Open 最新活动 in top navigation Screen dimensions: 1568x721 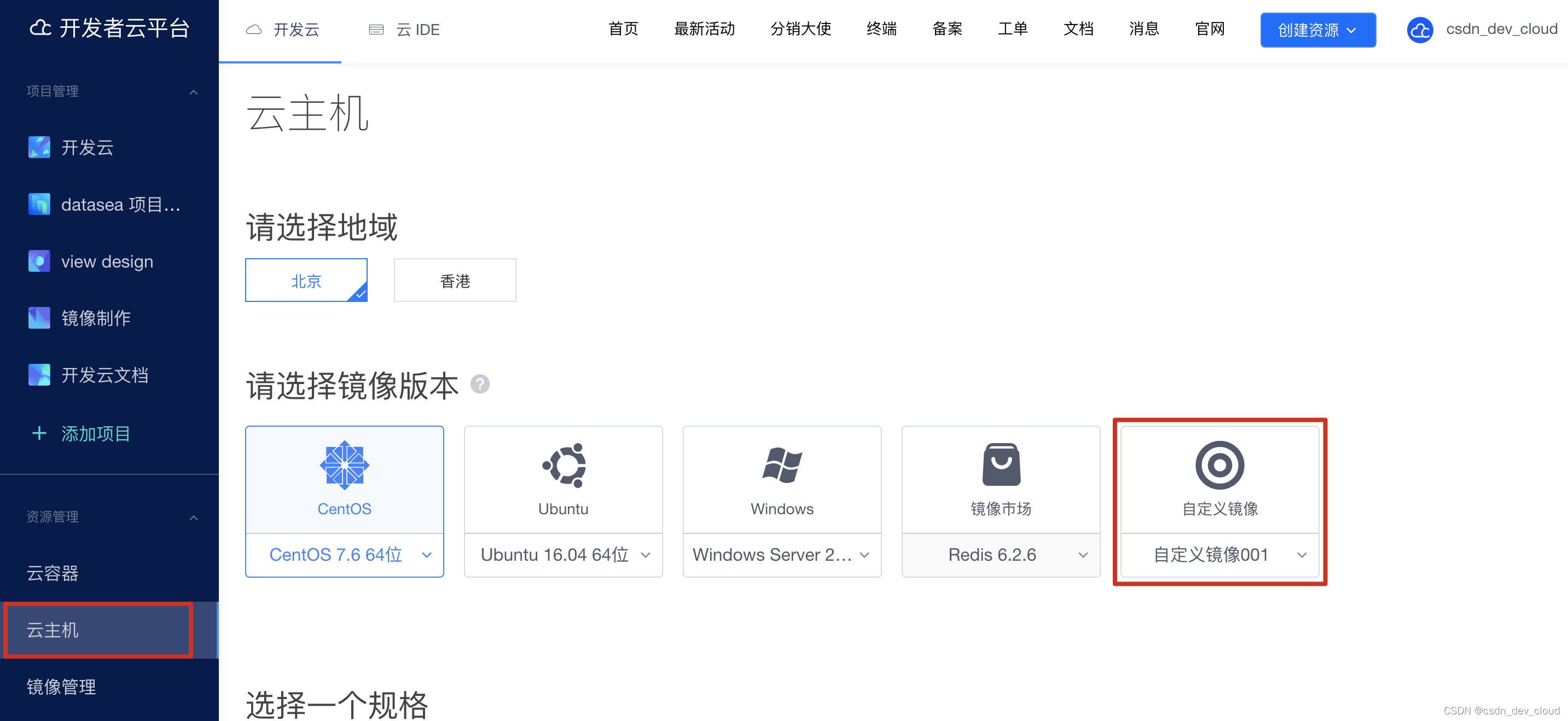point(704,28)
